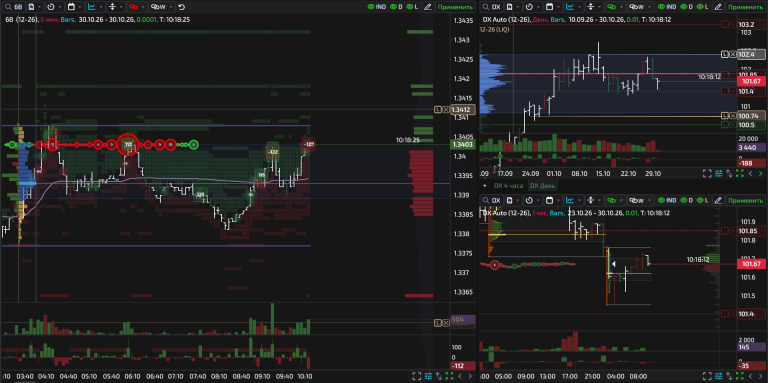Toggle L visibility in DX daily chart
This screenshot has width=768, height=383.
703,7
